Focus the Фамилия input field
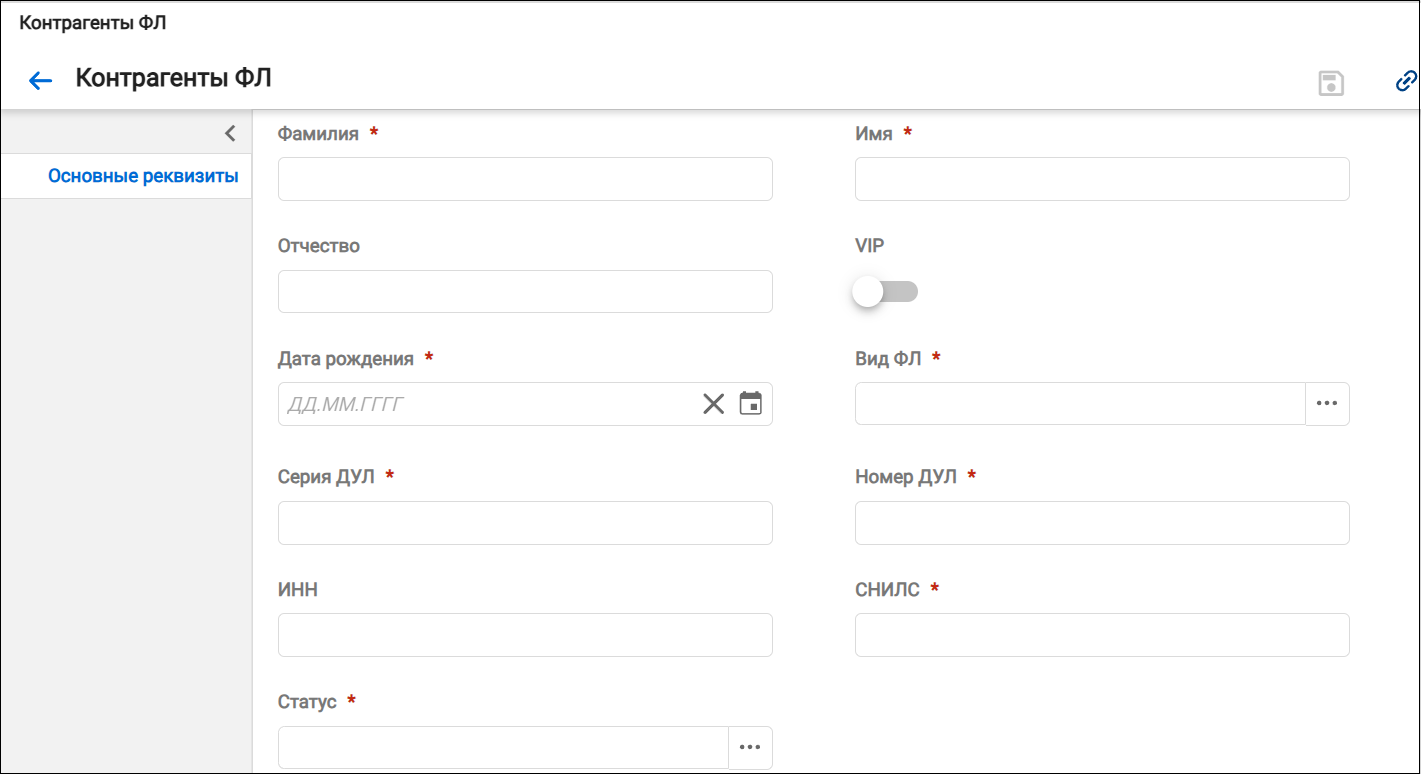 (525, 179)
